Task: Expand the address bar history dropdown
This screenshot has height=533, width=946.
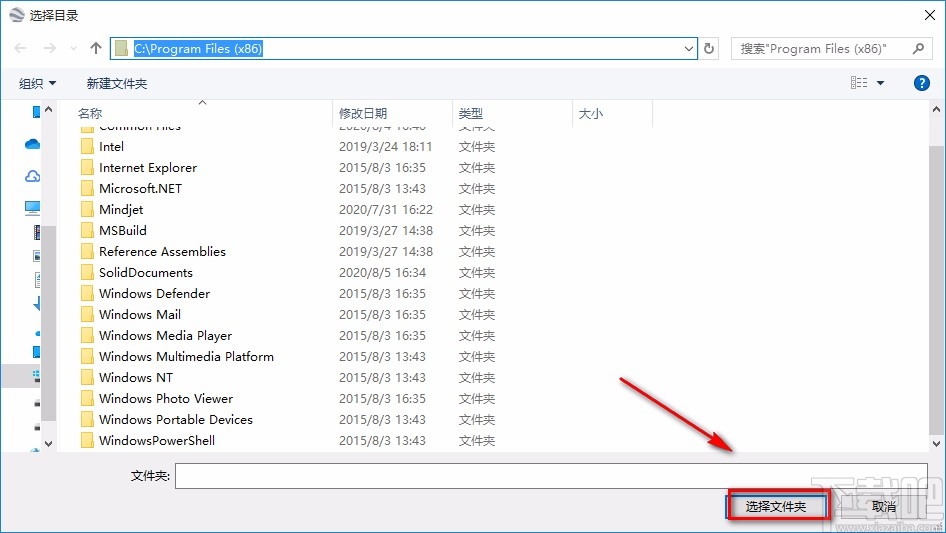Action: pos(689,48)
